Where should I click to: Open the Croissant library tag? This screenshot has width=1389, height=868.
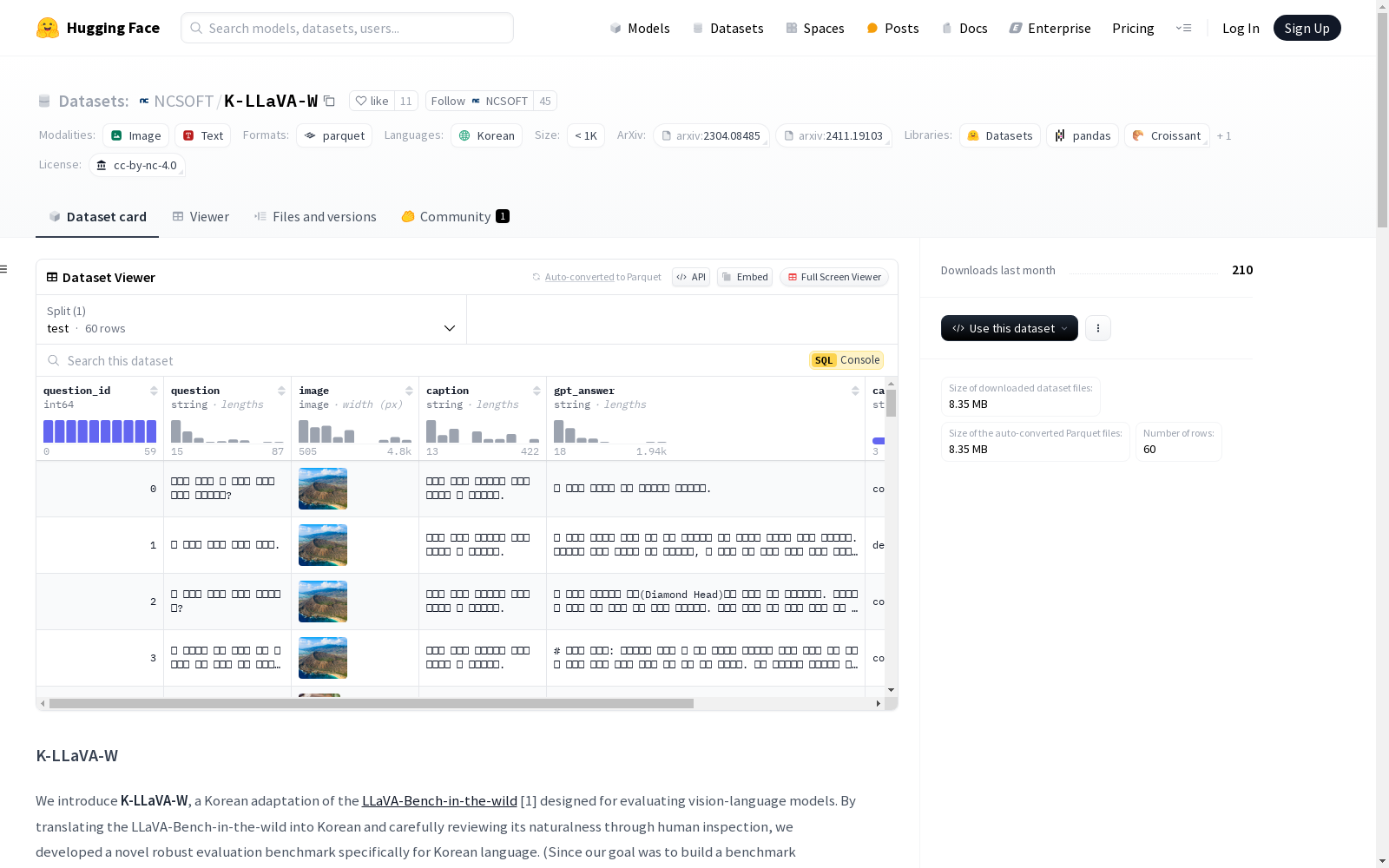pyautogui.click(x=1167, y=135)
